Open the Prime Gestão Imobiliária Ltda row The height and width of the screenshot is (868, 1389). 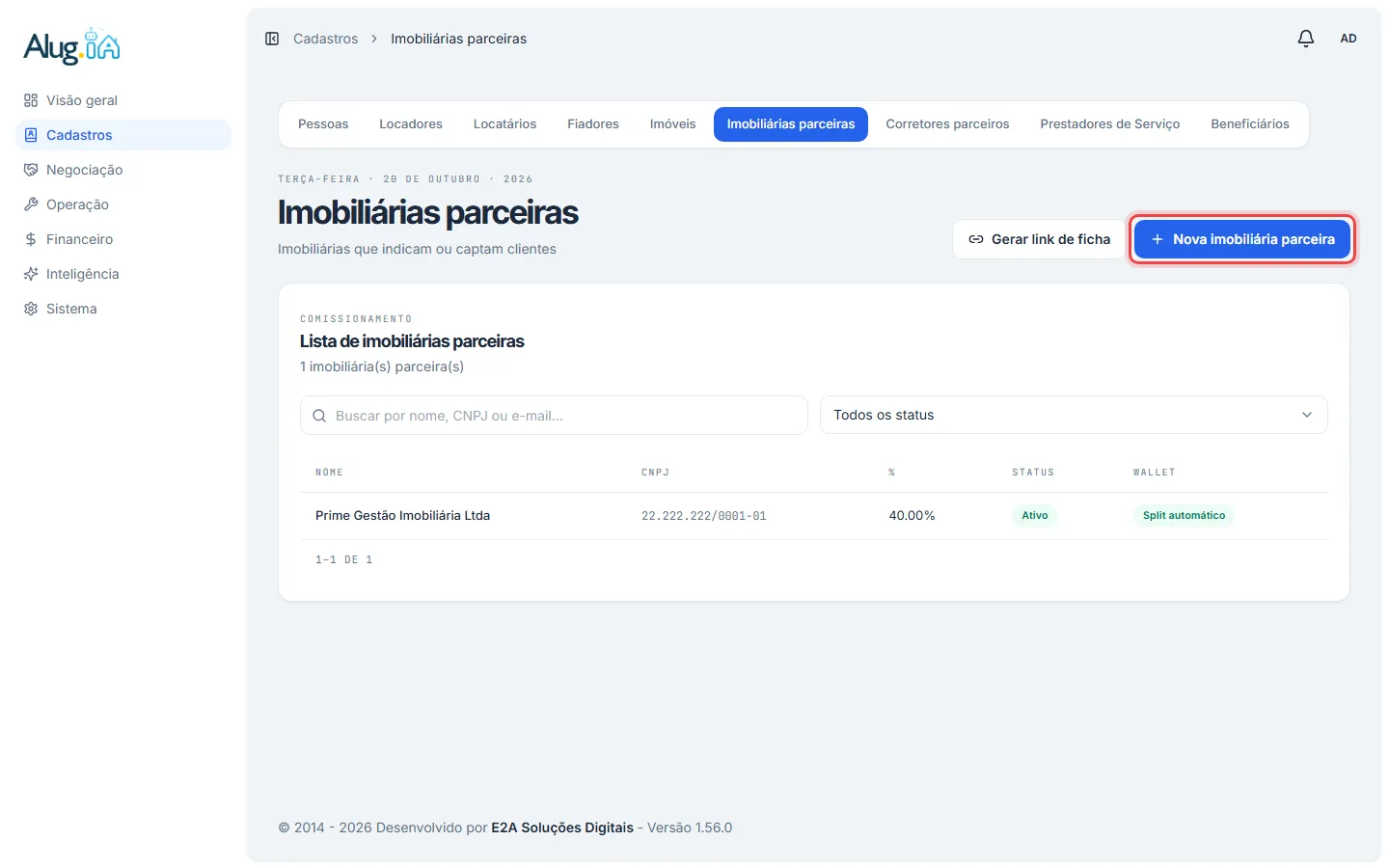pyautogui.click(x=813, y=516)
